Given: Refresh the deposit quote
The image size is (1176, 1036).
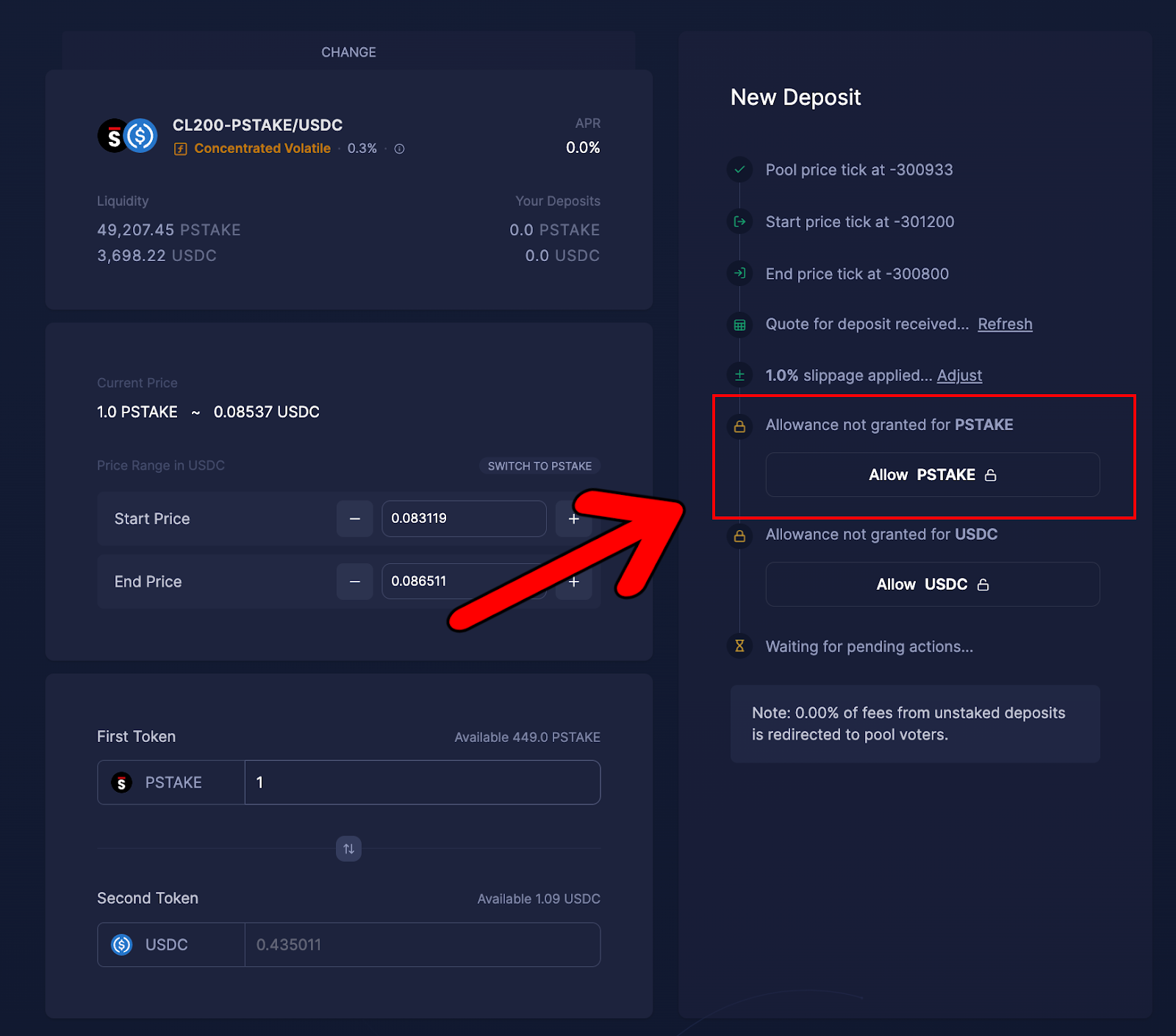Looking at the screenshot, I should [1005, 324].
